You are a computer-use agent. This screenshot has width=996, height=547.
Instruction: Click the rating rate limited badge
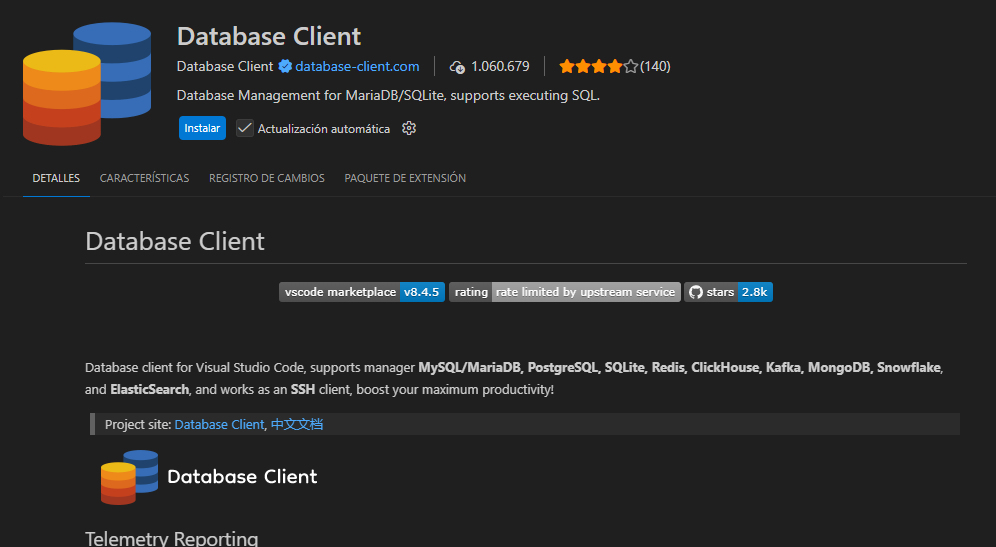pos(564,292)
